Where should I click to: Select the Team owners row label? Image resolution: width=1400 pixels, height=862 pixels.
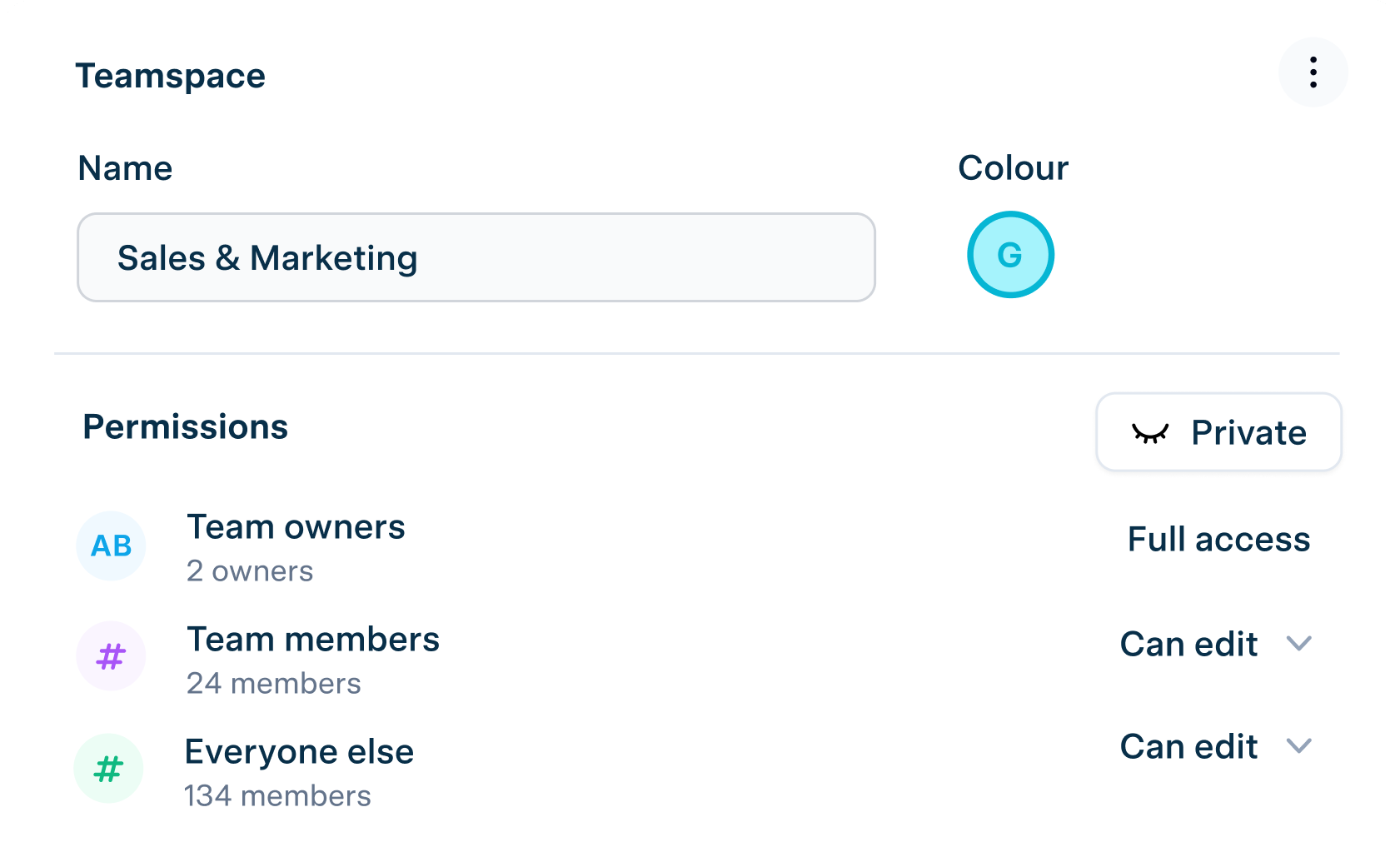(x=296, y=527)
